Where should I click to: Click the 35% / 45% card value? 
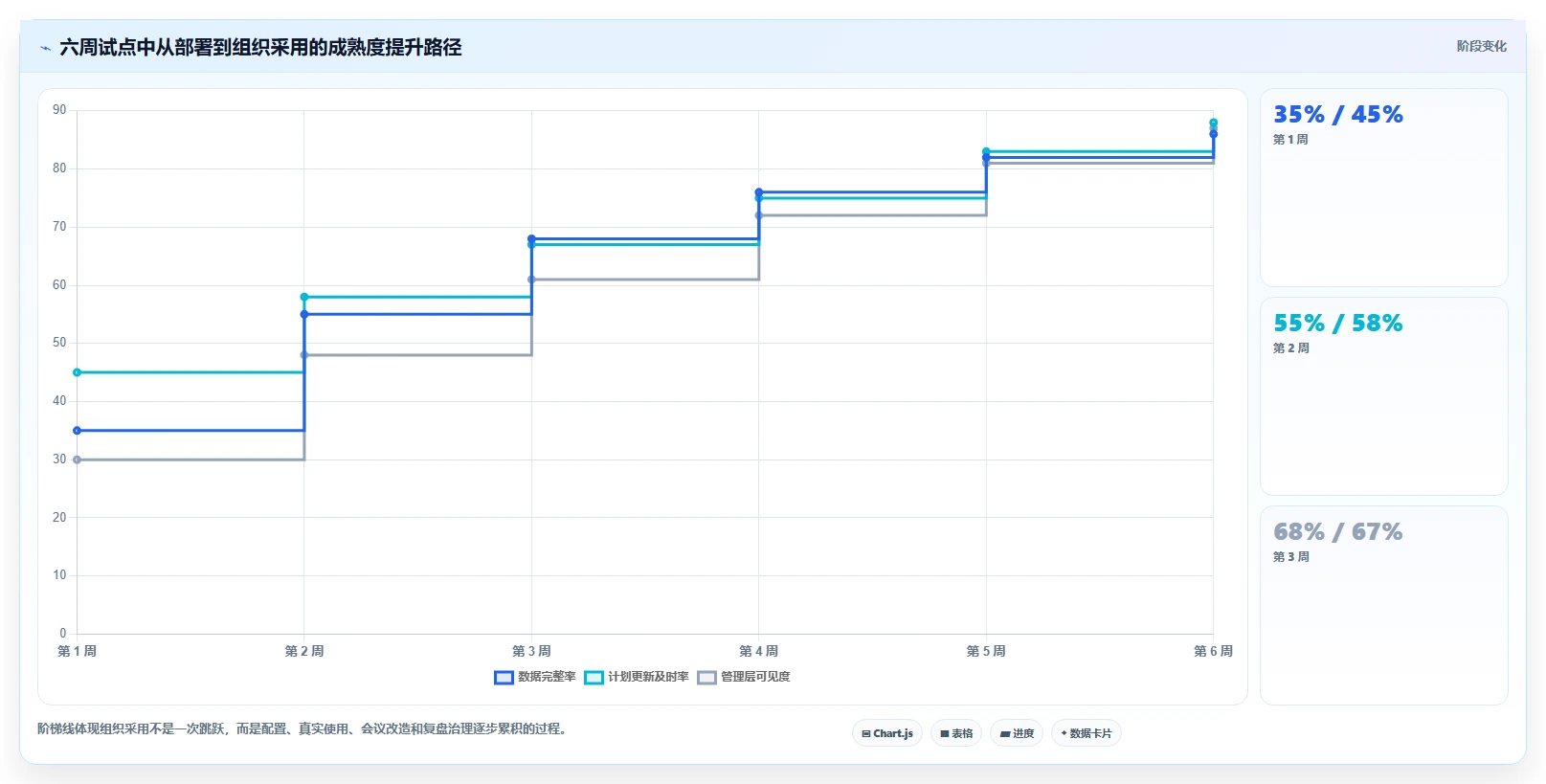coord(1338,114)
